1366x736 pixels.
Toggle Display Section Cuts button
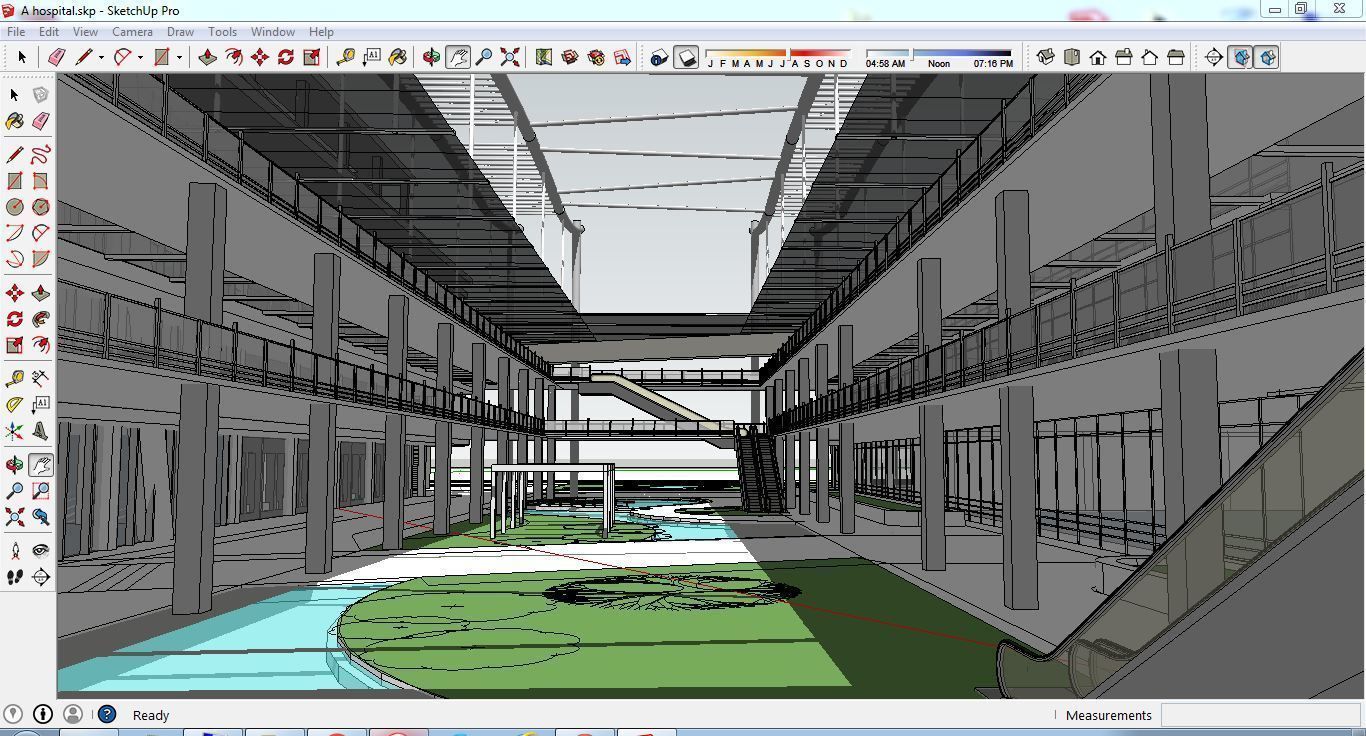[x=1266, y=57]
